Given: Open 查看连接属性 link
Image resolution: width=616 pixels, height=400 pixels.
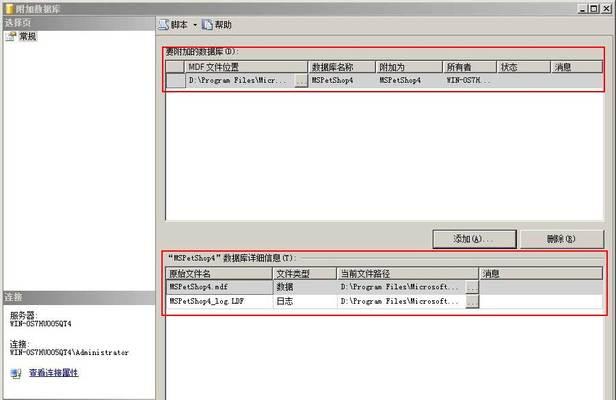Looking at the screenshot, I should (54, 372).
